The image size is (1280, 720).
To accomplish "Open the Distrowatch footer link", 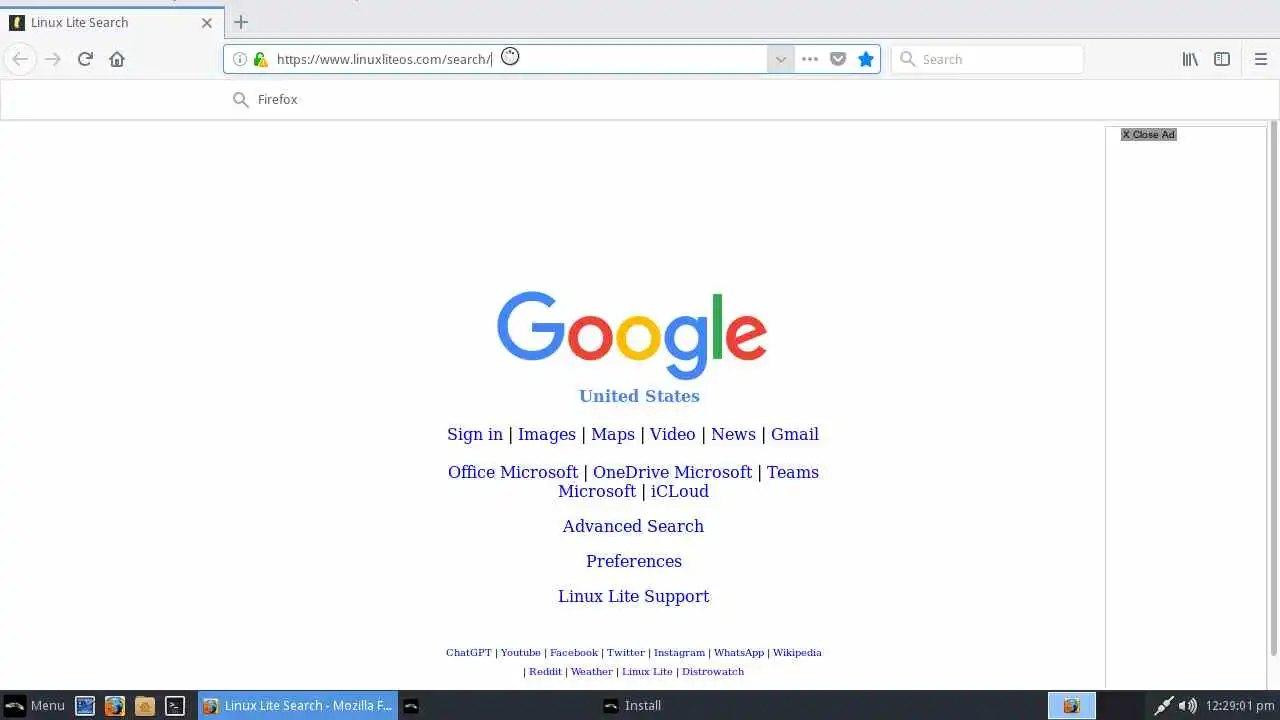I will point(713,671).
